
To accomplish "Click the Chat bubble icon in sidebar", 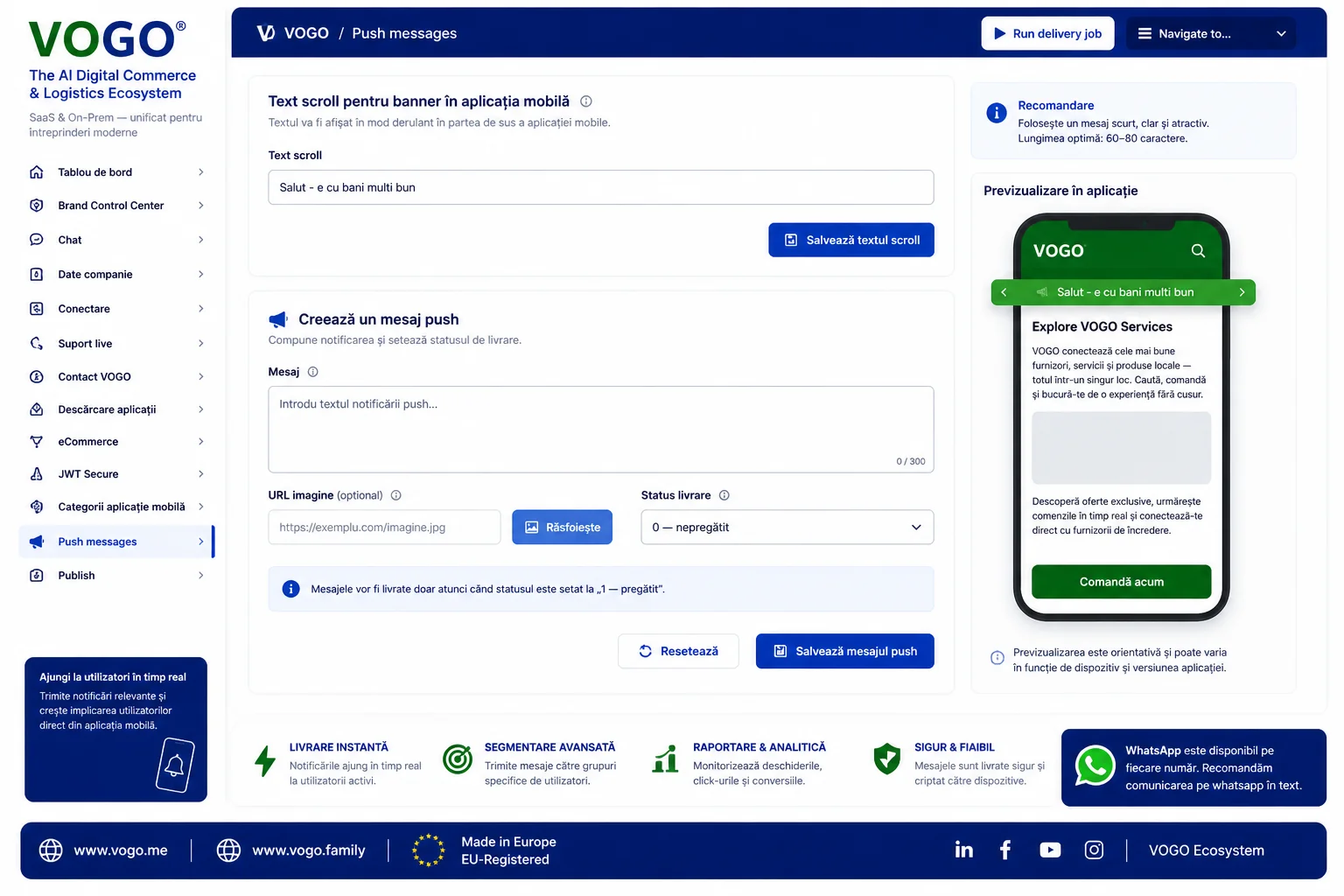I will 37,240.
